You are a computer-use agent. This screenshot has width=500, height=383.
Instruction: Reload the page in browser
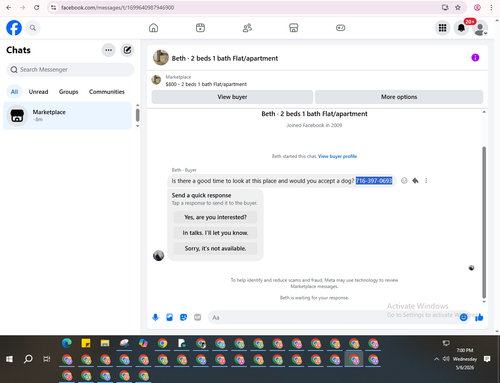[x=37, y=7]
